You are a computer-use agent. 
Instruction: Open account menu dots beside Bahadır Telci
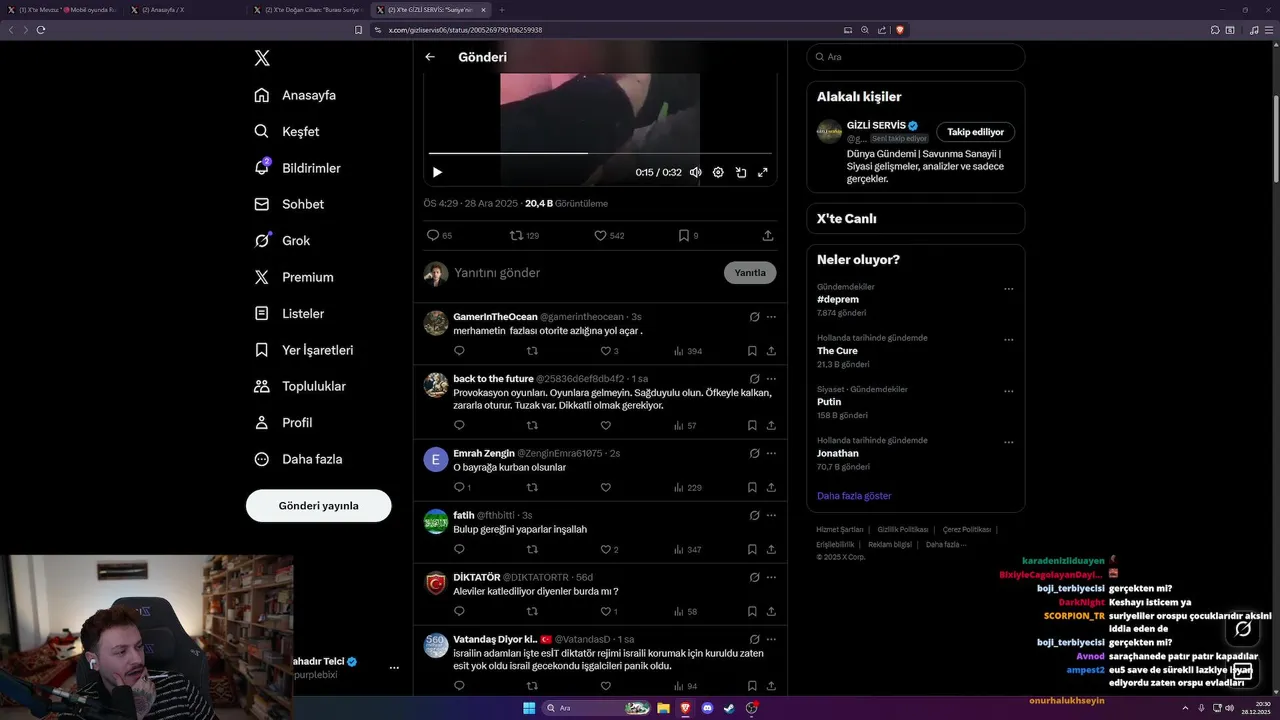pyautogui.click(x=394, y=668)
